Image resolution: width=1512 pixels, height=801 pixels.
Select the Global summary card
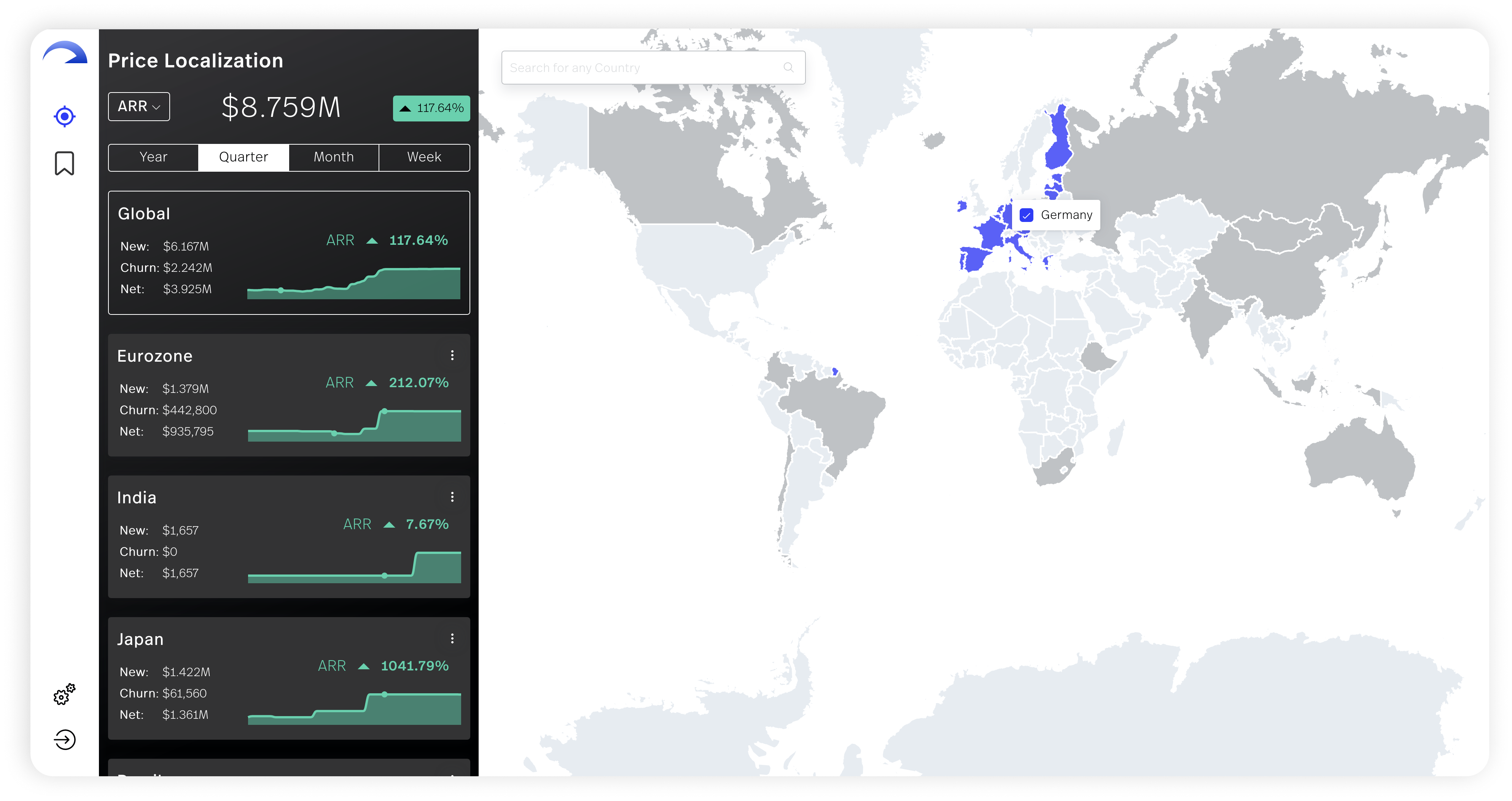click(289, 252)
